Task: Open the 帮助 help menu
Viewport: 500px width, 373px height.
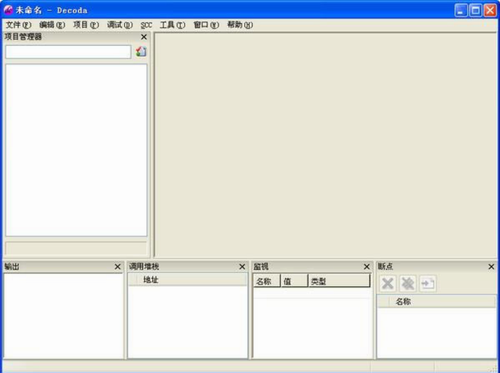Action: (240, 25)
